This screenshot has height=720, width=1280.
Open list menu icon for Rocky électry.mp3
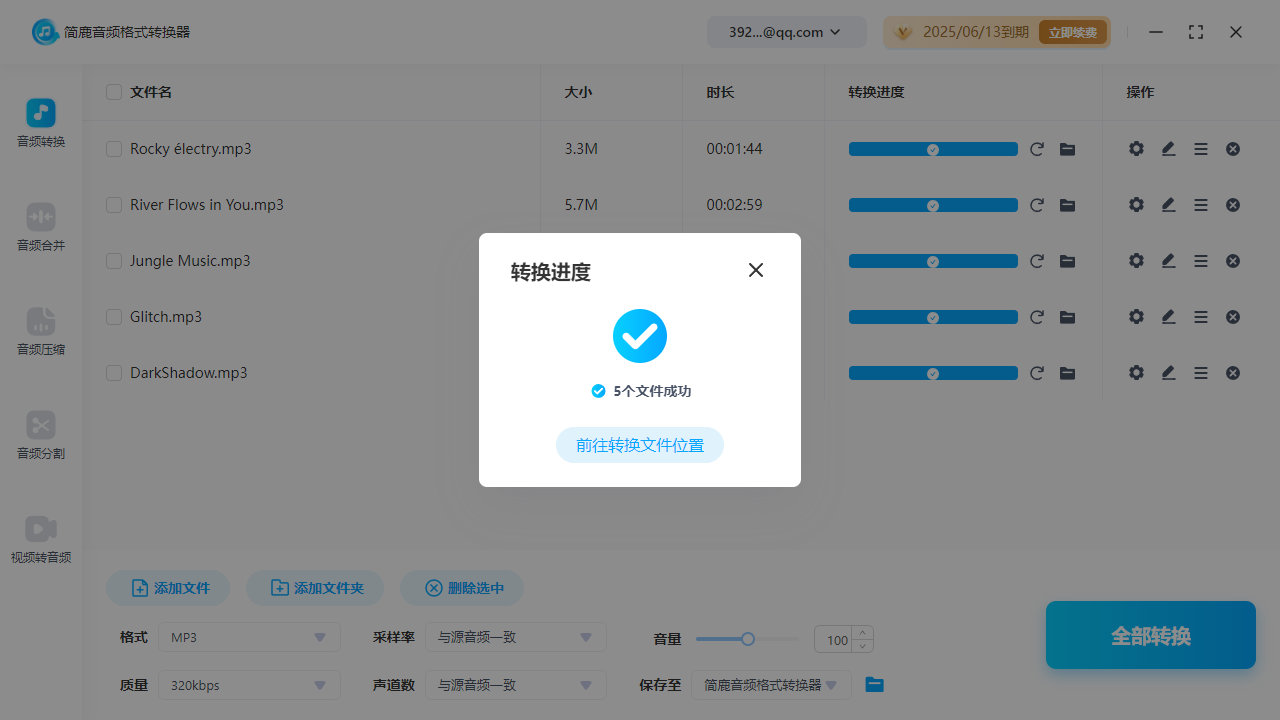tap(1201, 149)
